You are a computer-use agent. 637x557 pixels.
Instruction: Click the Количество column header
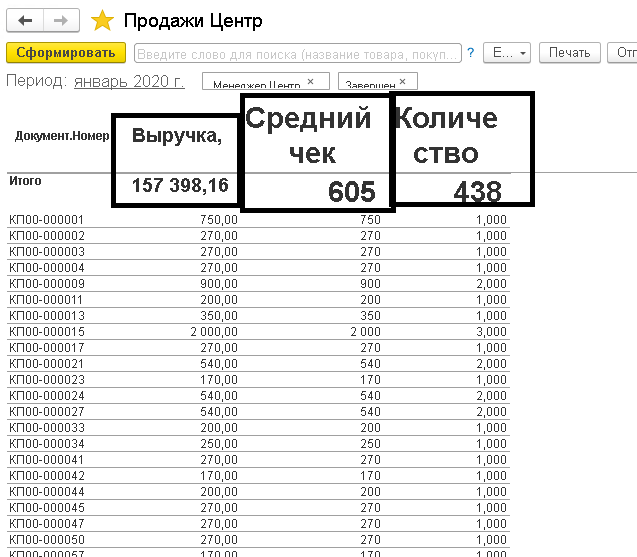click(447, 135)
